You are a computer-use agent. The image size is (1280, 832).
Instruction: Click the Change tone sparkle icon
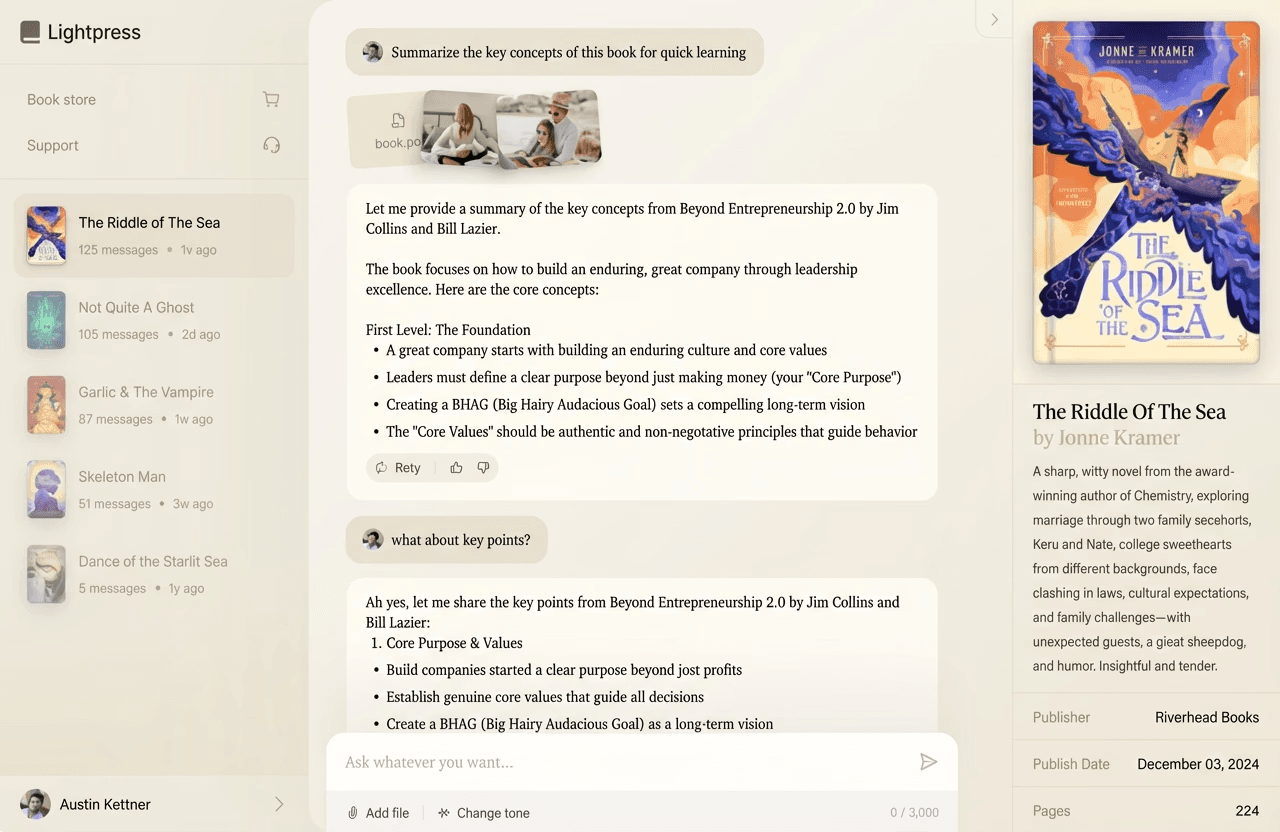pos(442,813)
